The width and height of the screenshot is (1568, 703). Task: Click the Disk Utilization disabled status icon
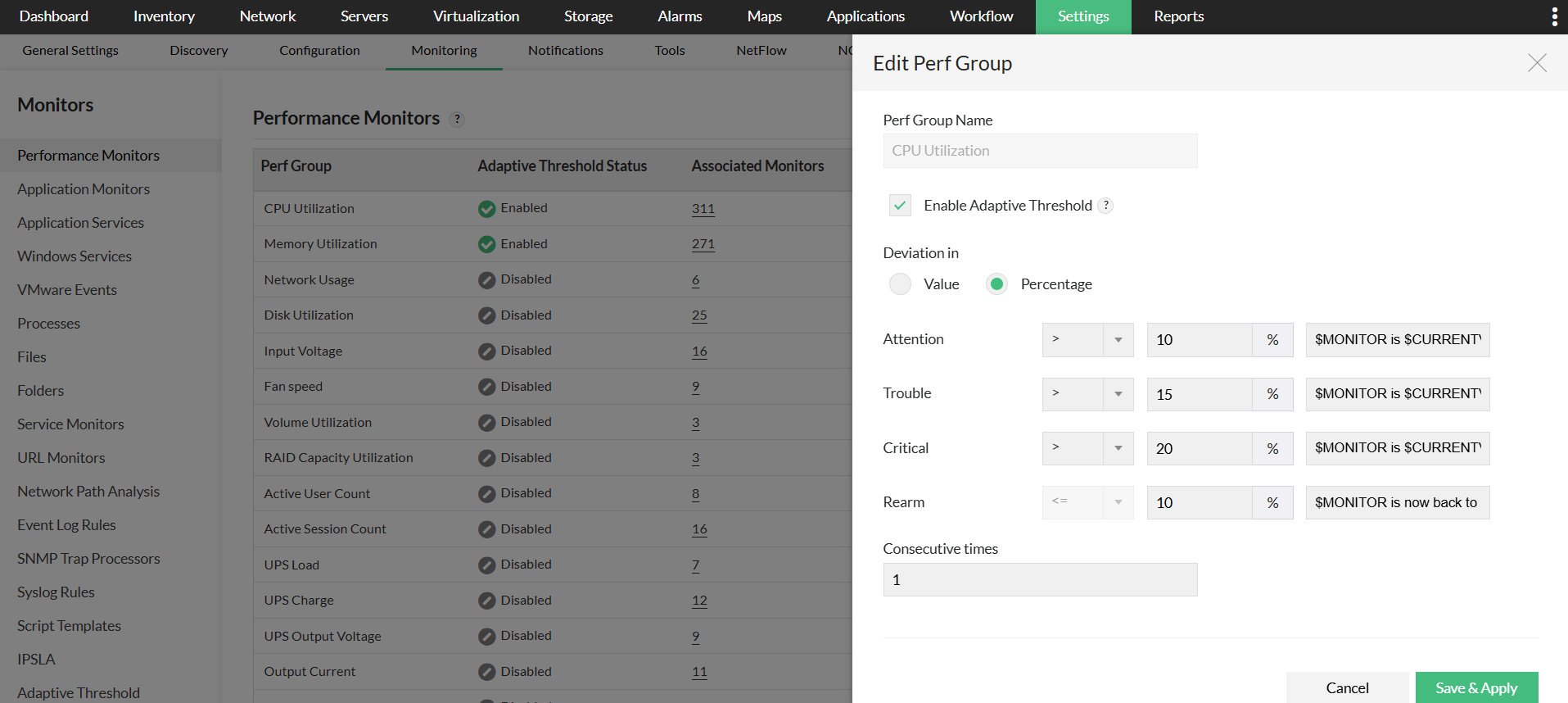coord(487,315)
